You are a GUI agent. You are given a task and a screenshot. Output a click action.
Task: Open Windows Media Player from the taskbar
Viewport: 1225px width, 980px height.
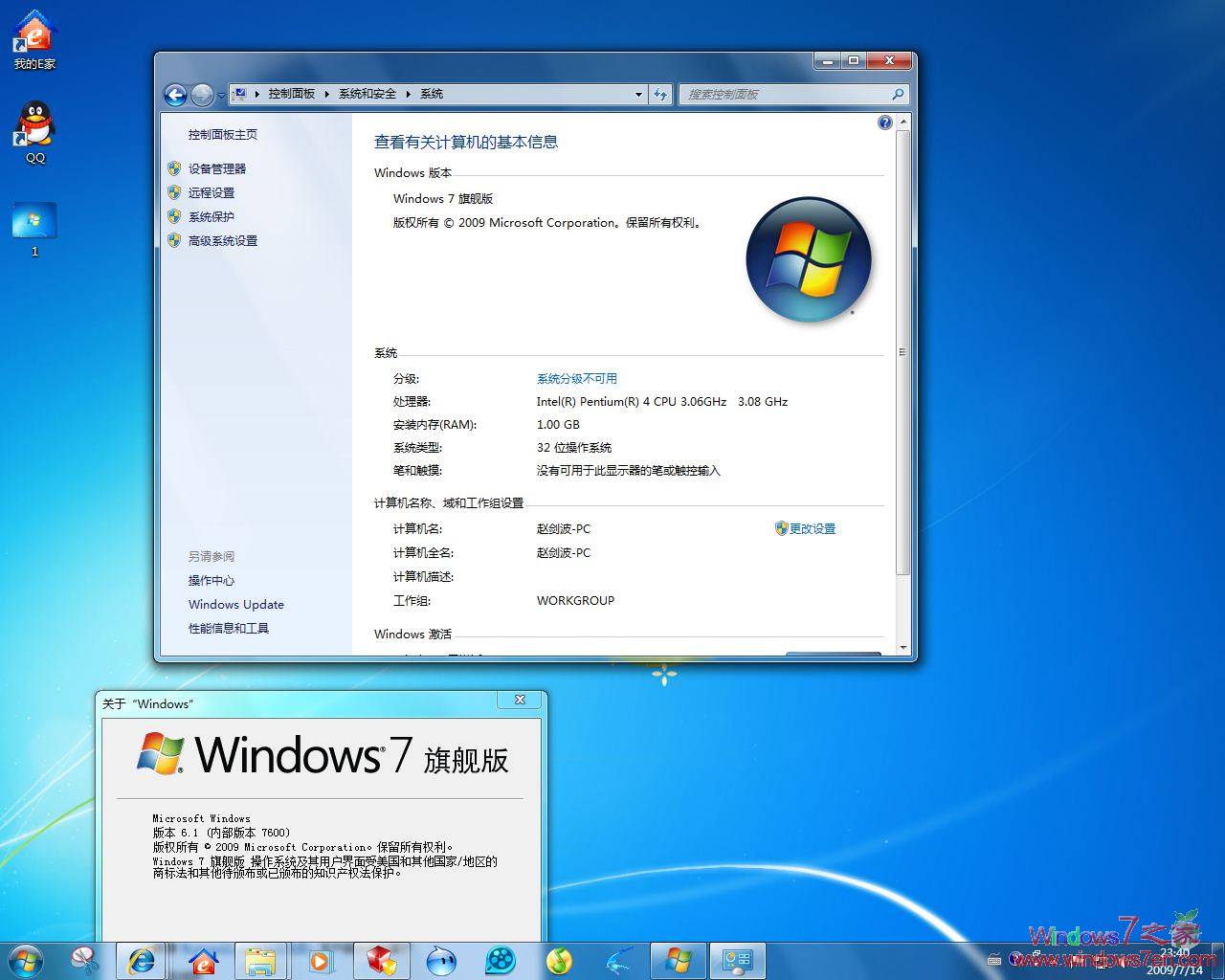pyautogui.click(x=321, y=960)
